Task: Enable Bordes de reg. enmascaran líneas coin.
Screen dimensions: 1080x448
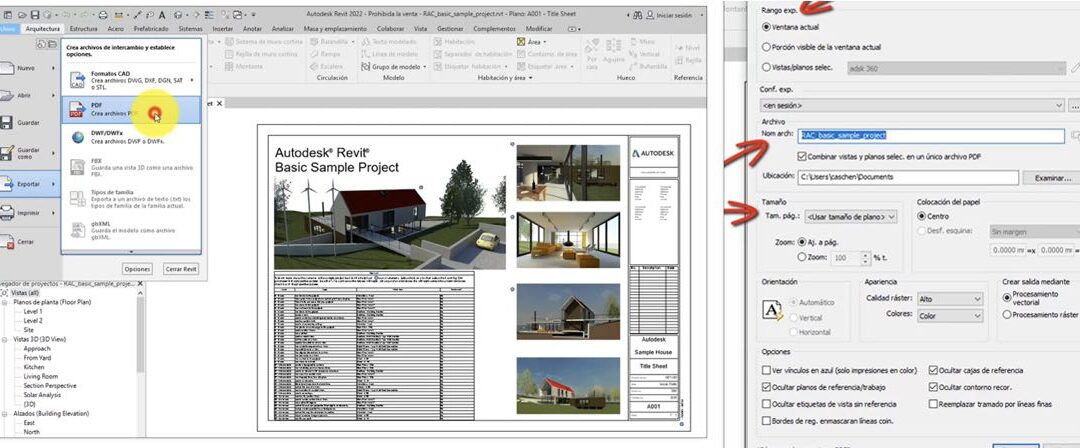Action: tap(767, 420)
